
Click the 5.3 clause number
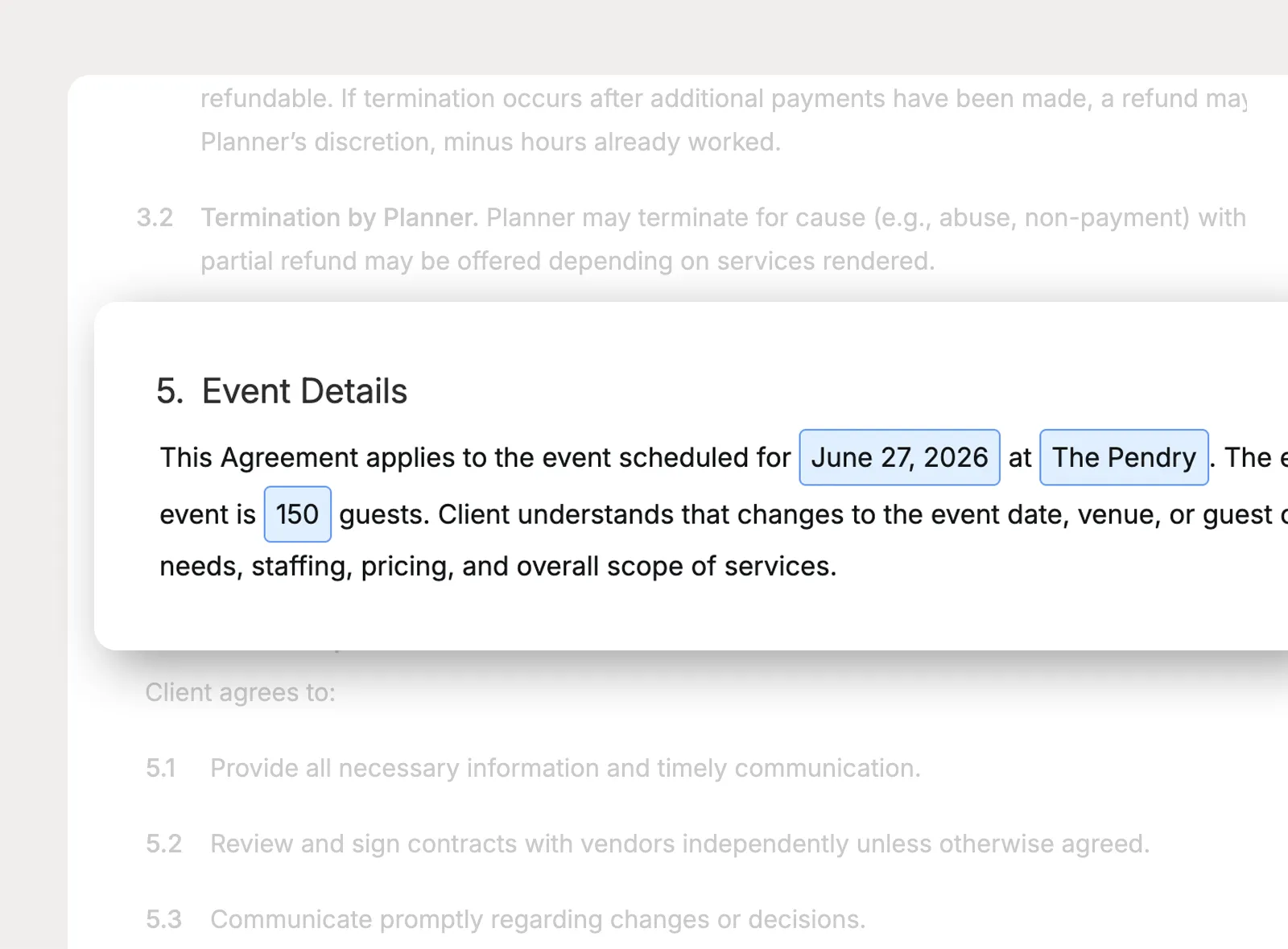pos(163,919)
